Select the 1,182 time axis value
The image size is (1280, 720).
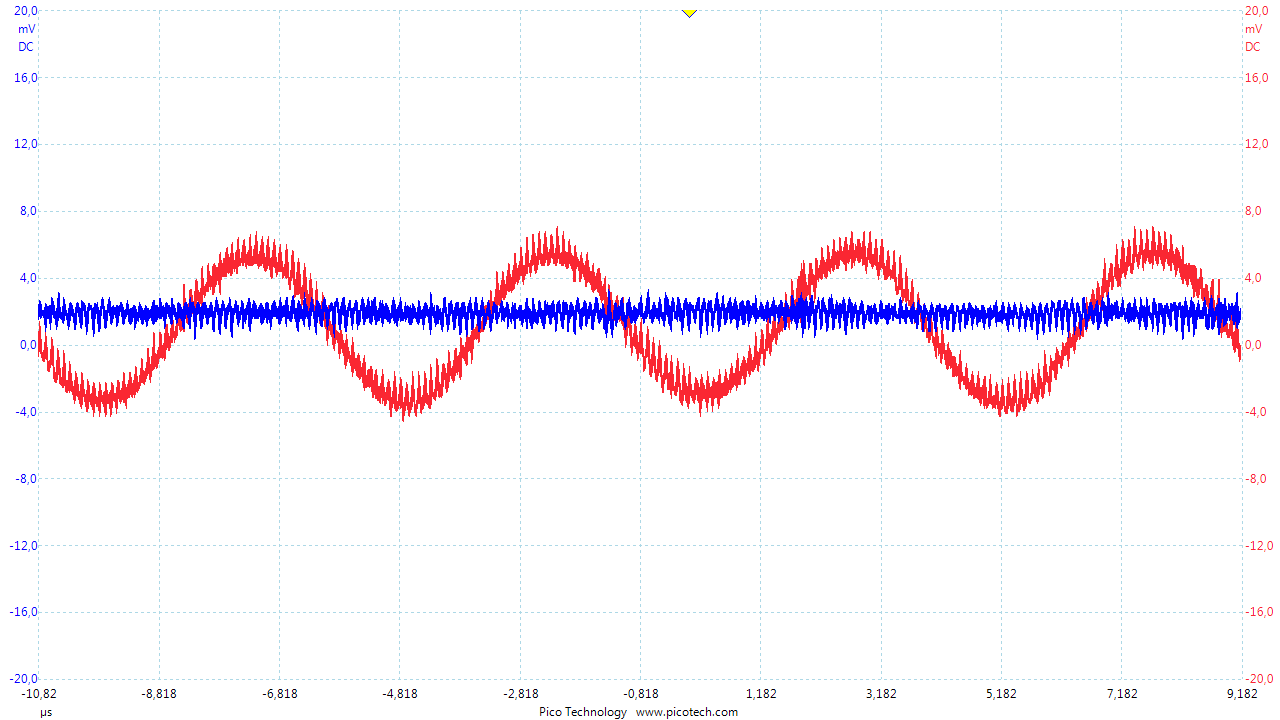pyautogui.click(x=761, y=693)
